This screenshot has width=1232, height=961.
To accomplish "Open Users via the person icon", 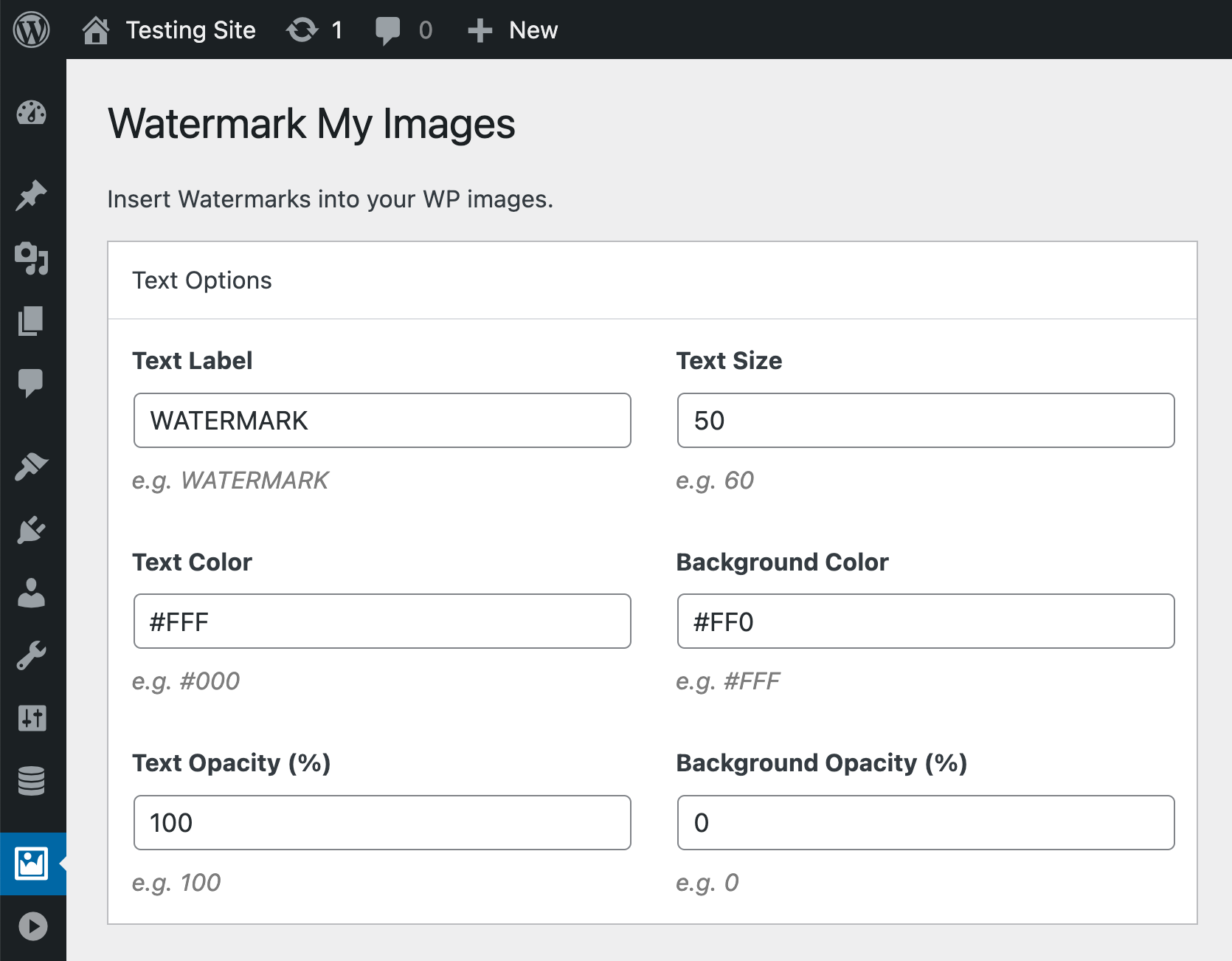I will [x=32, y=592].
